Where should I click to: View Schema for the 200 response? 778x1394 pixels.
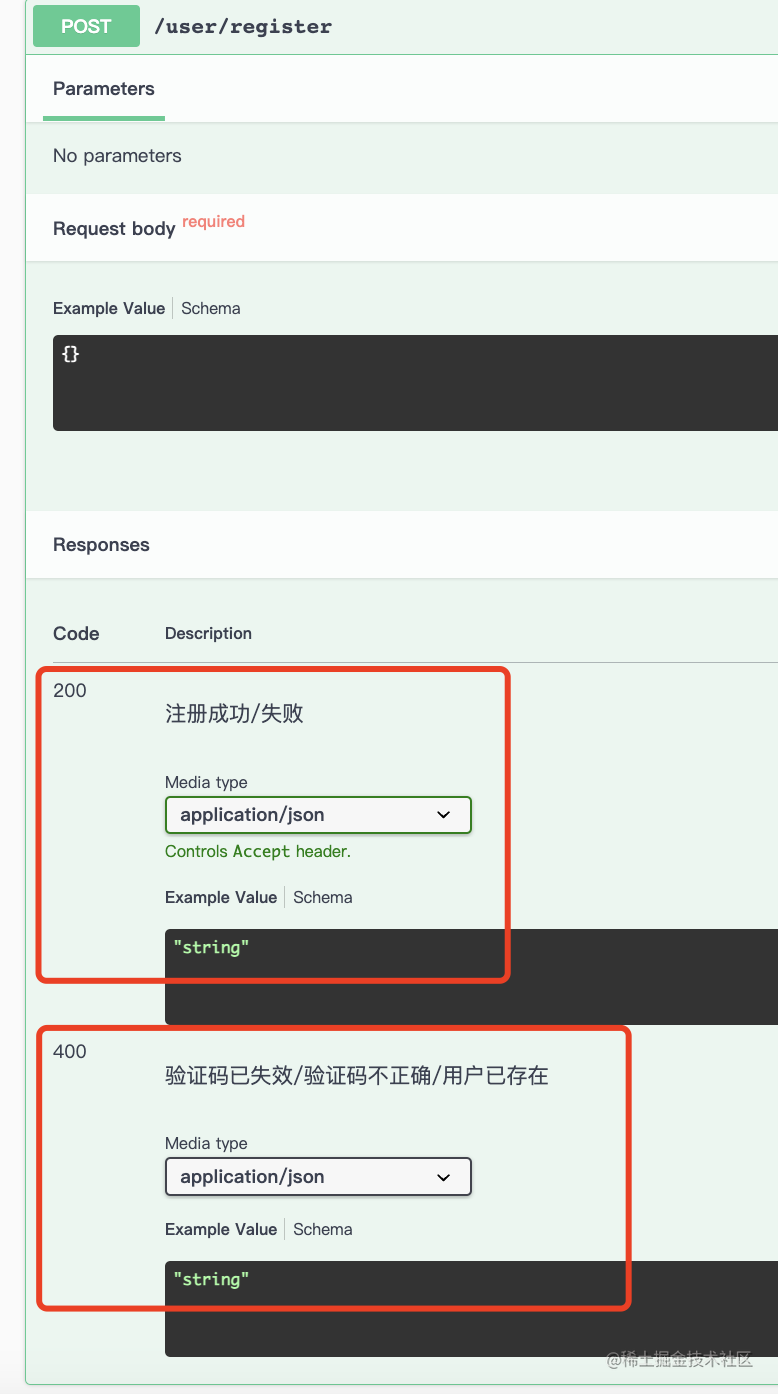tap(323, 897)
